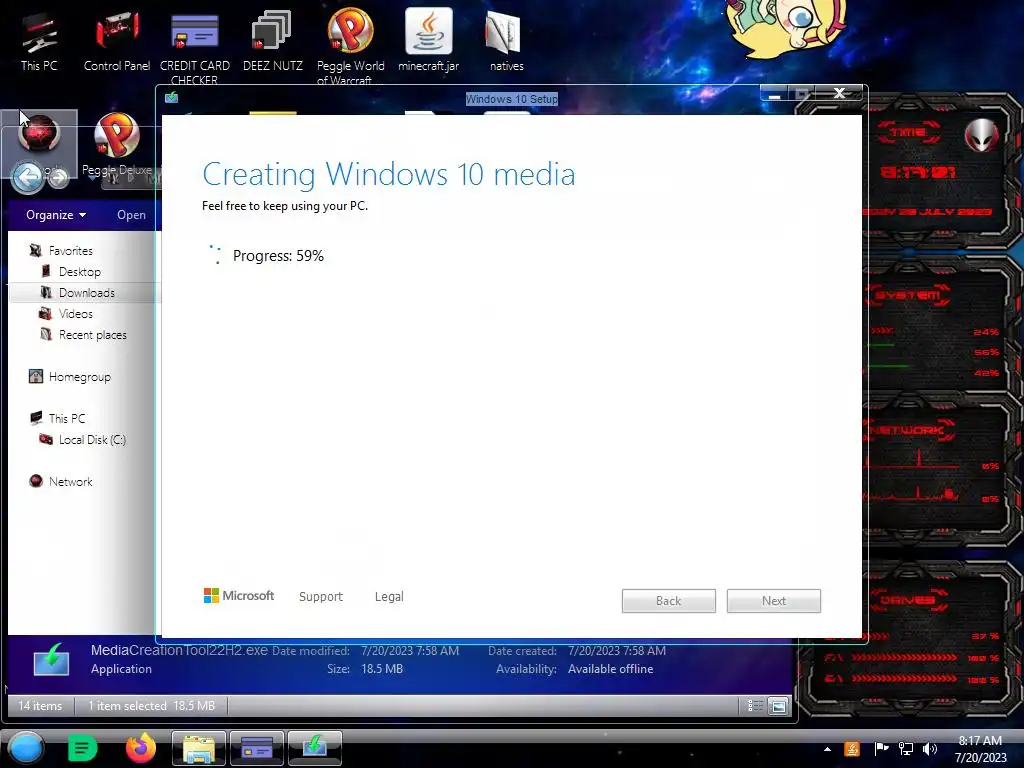Open the volume speaker tray icon
The height and width of the screenshot is (768, 1024).
point(930,749)
